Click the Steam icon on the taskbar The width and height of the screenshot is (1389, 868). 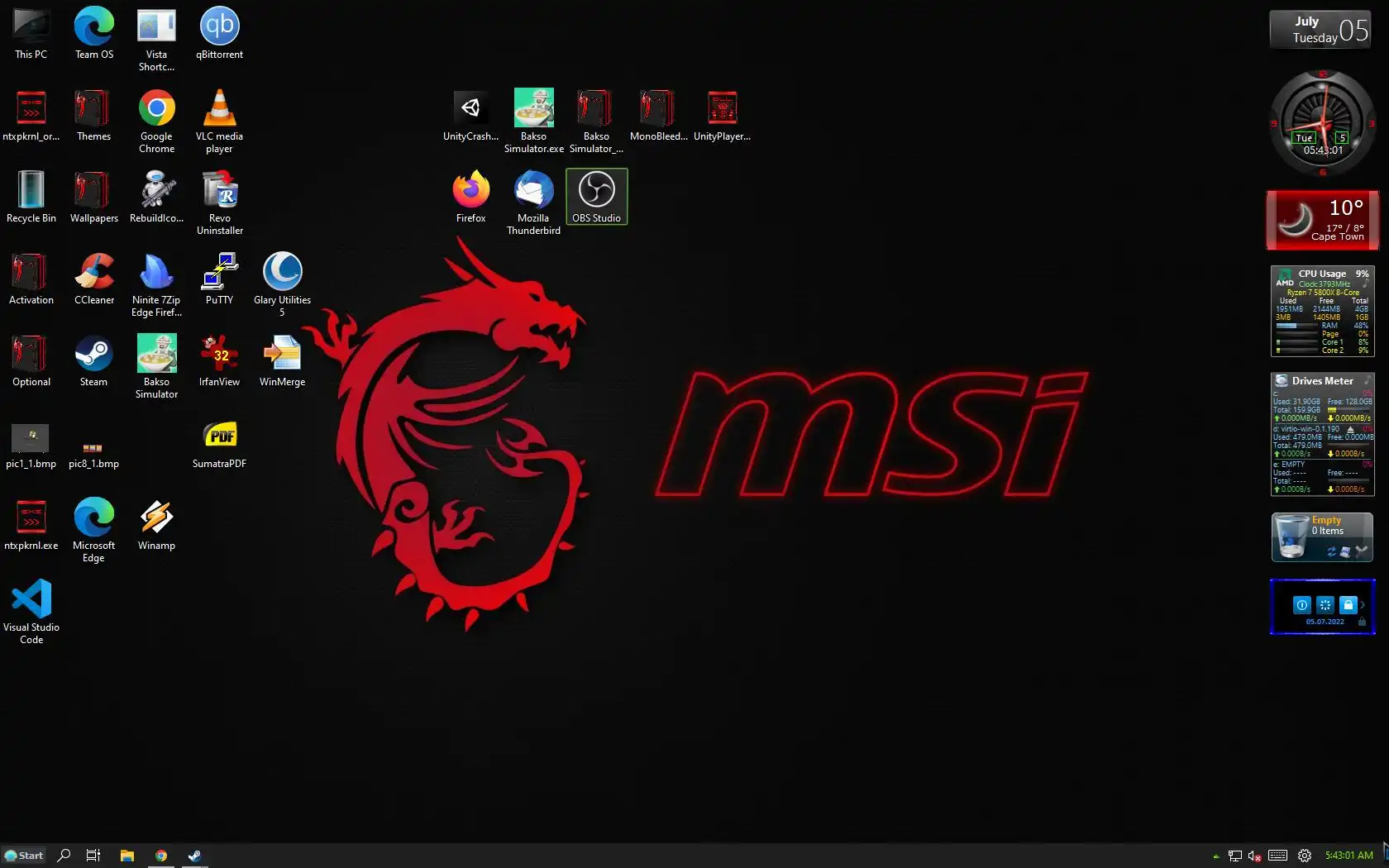click(194, 856)
